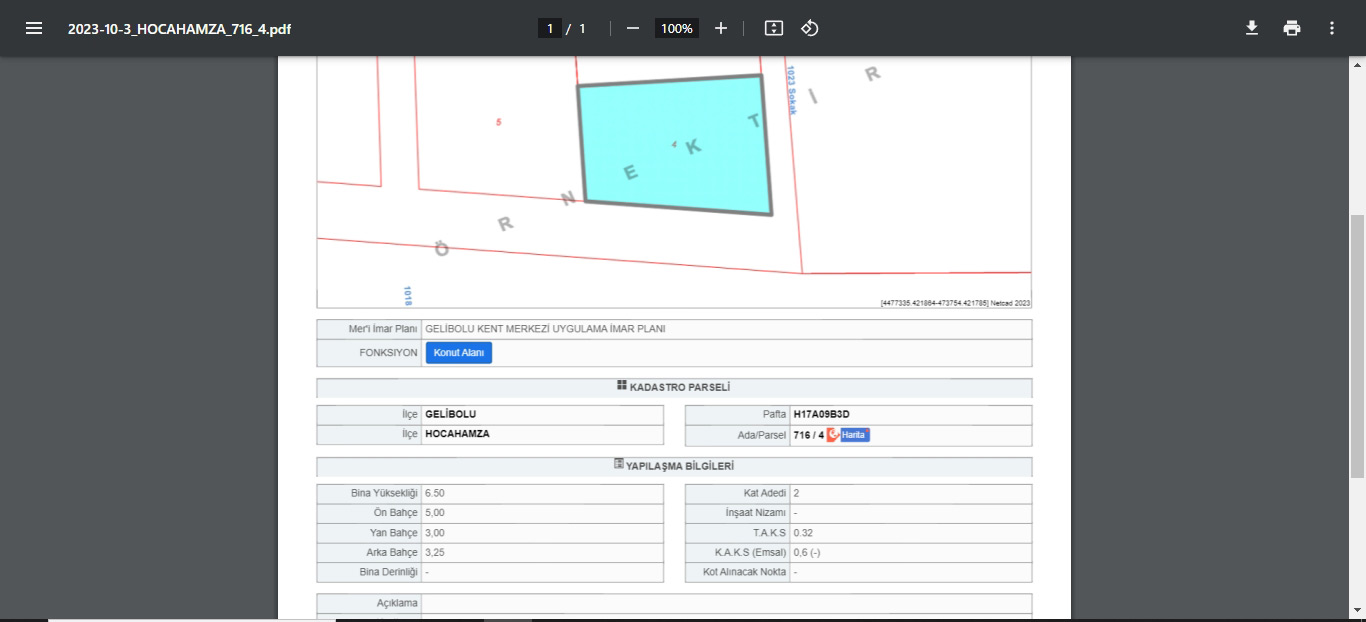Viewport: 1366px width, 622px height.
Task: Open the more actions three-dot menu
Action: click(1331, 28)
